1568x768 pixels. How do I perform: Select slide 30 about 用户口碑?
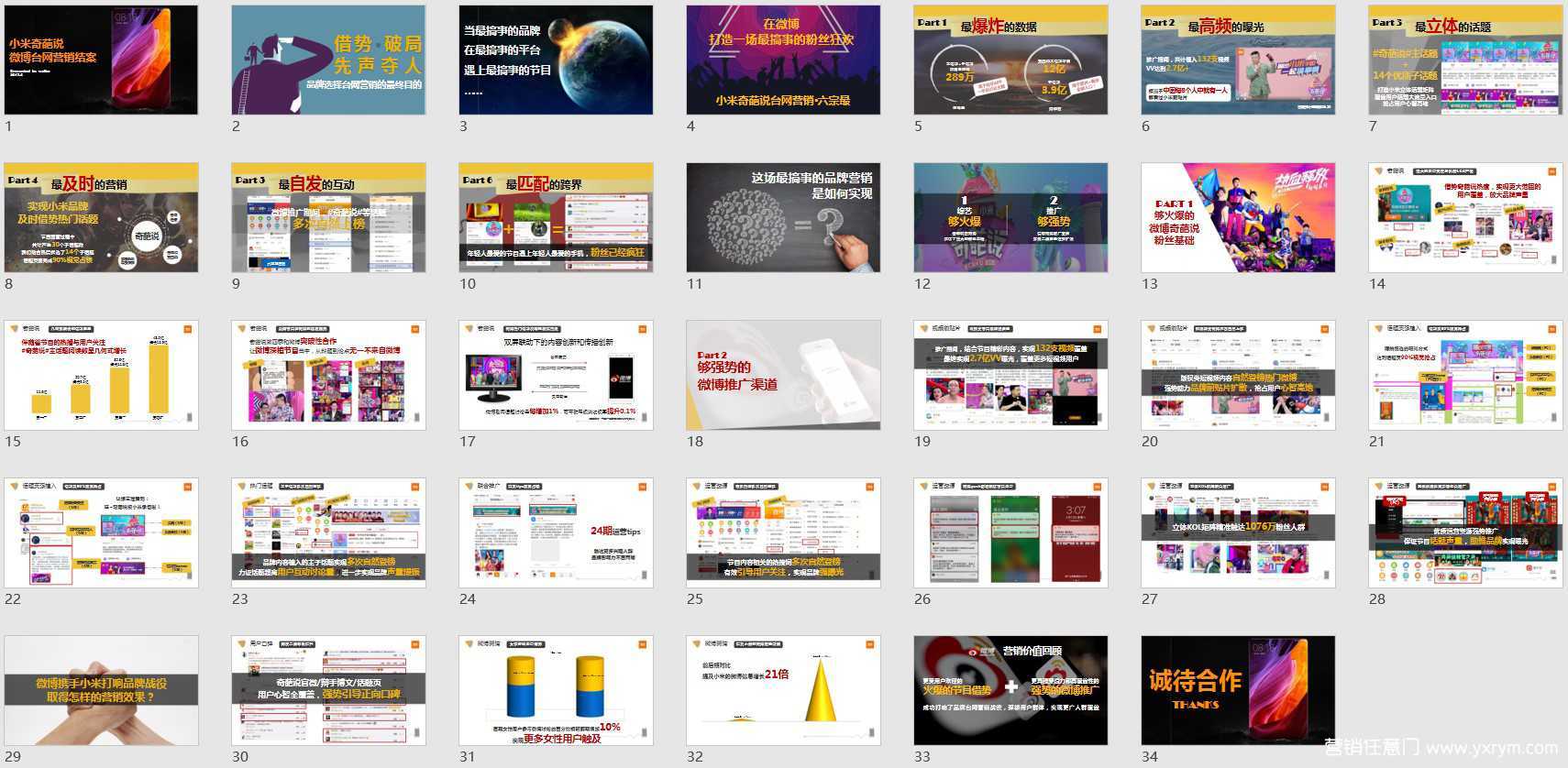click(328, 690)
